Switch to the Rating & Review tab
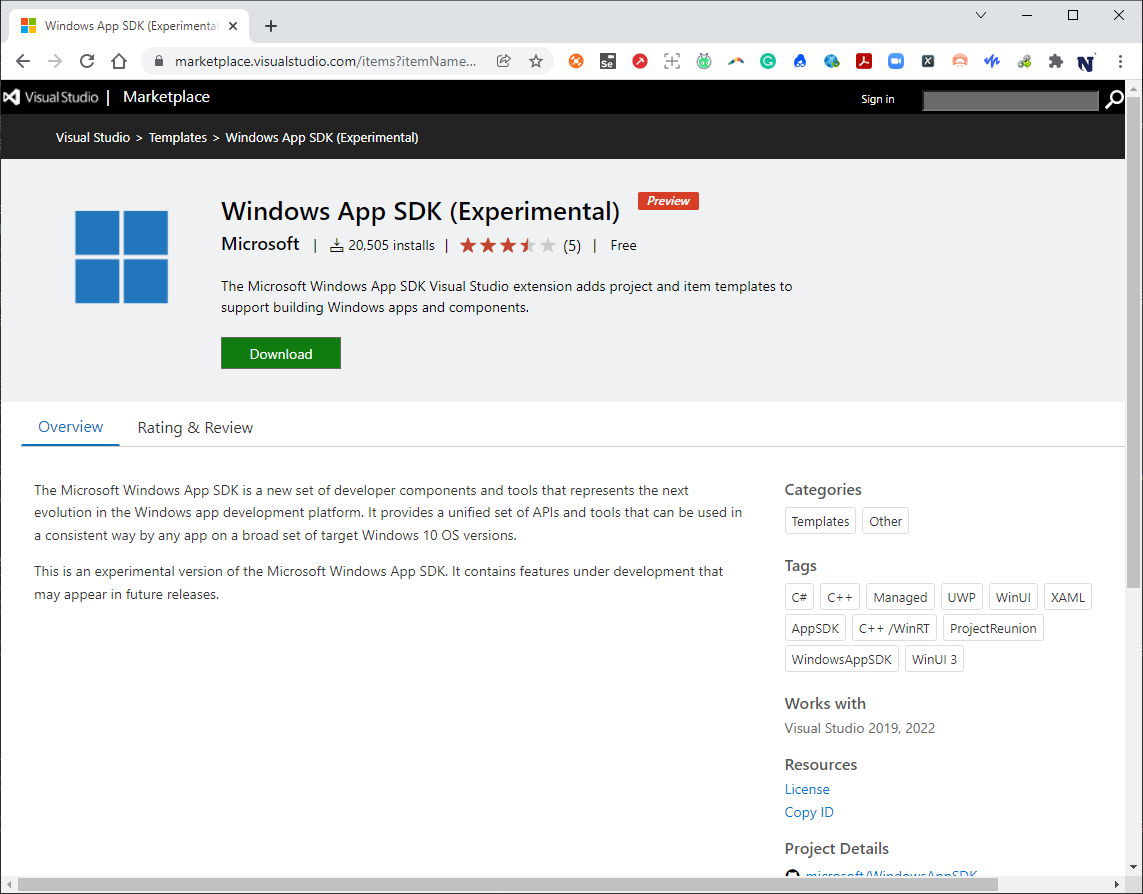 (195, 427)
